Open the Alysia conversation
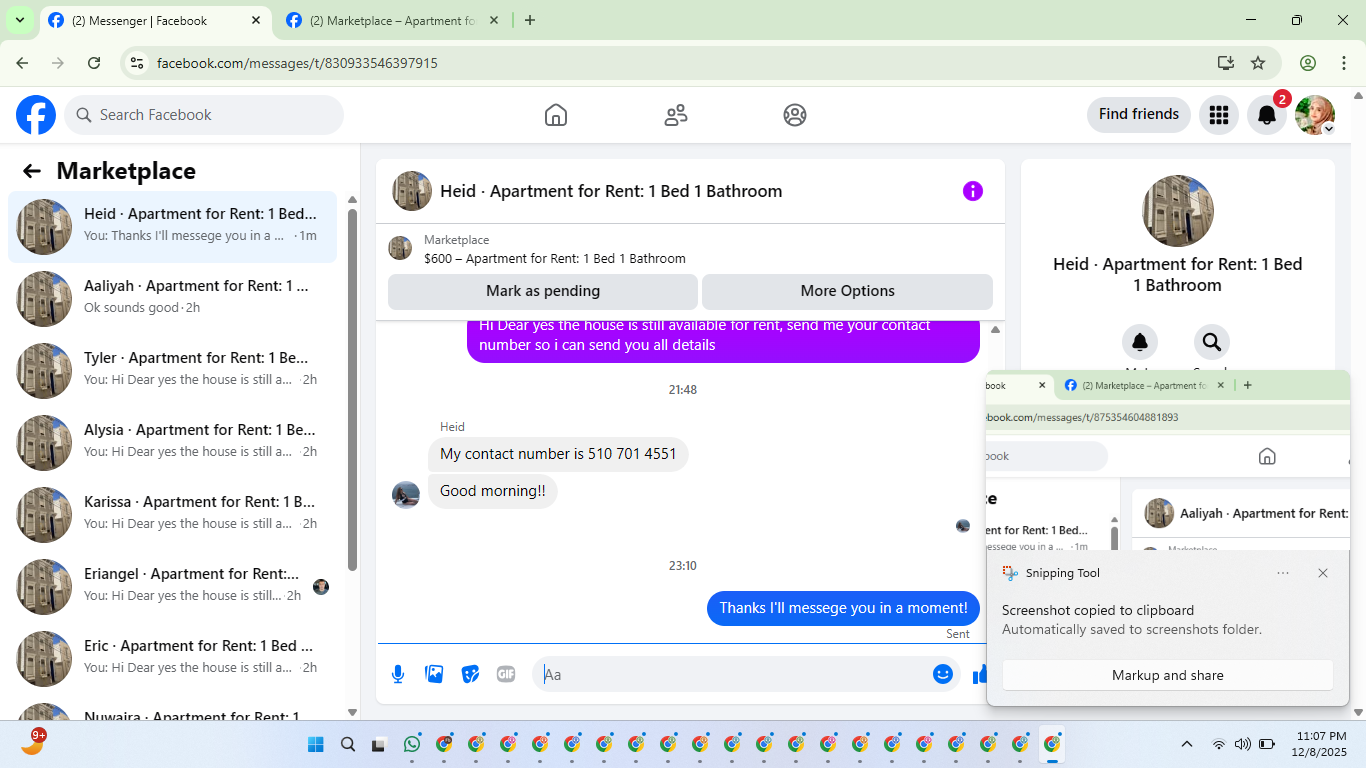This screenshot has width=1366, height=768. point(173,442)
